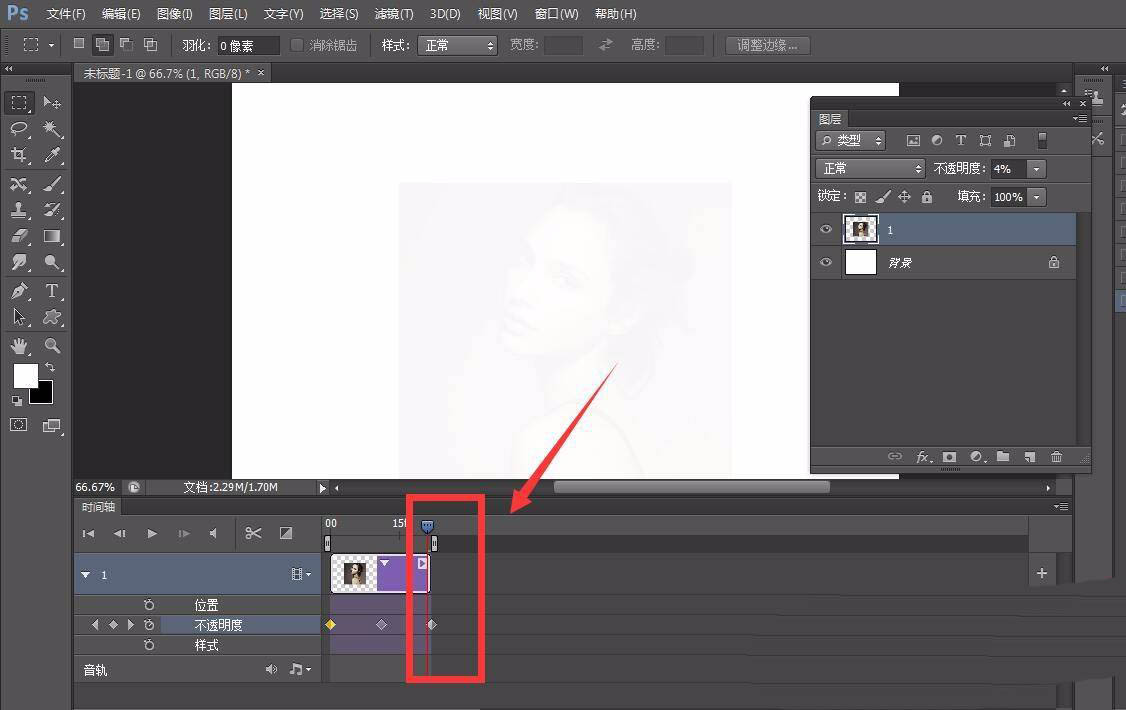This screenshot has height=710, width=1126.
Task: Select the Gradient tool
Action: point(52,236)
